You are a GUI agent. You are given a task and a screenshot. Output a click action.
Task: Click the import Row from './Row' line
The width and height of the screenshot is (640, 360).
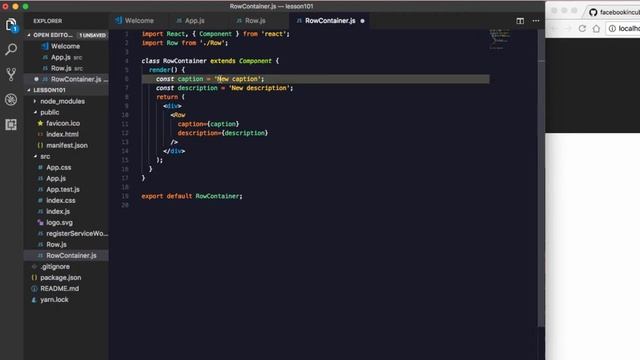coord(184,43)
